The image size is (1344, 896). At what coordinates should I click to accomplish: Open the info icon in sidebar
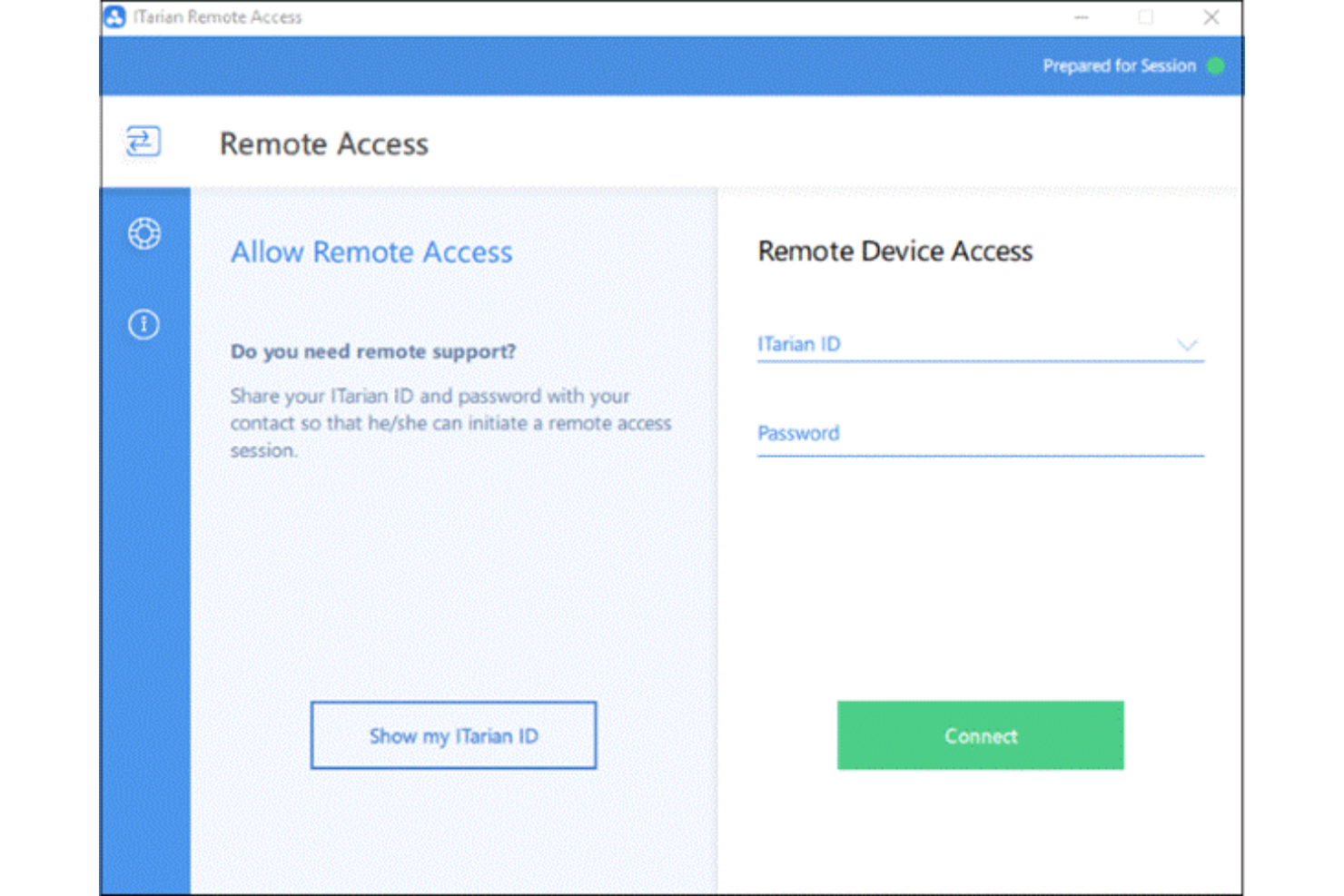(x=143, y=324)
